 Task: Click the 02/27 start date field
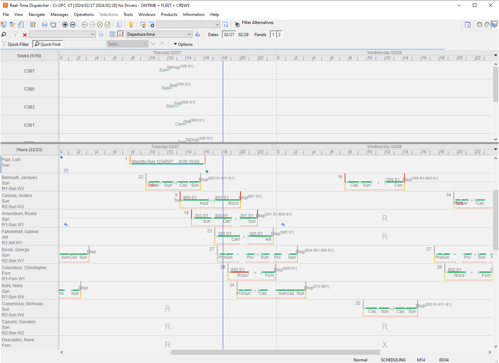pos(229,34)
